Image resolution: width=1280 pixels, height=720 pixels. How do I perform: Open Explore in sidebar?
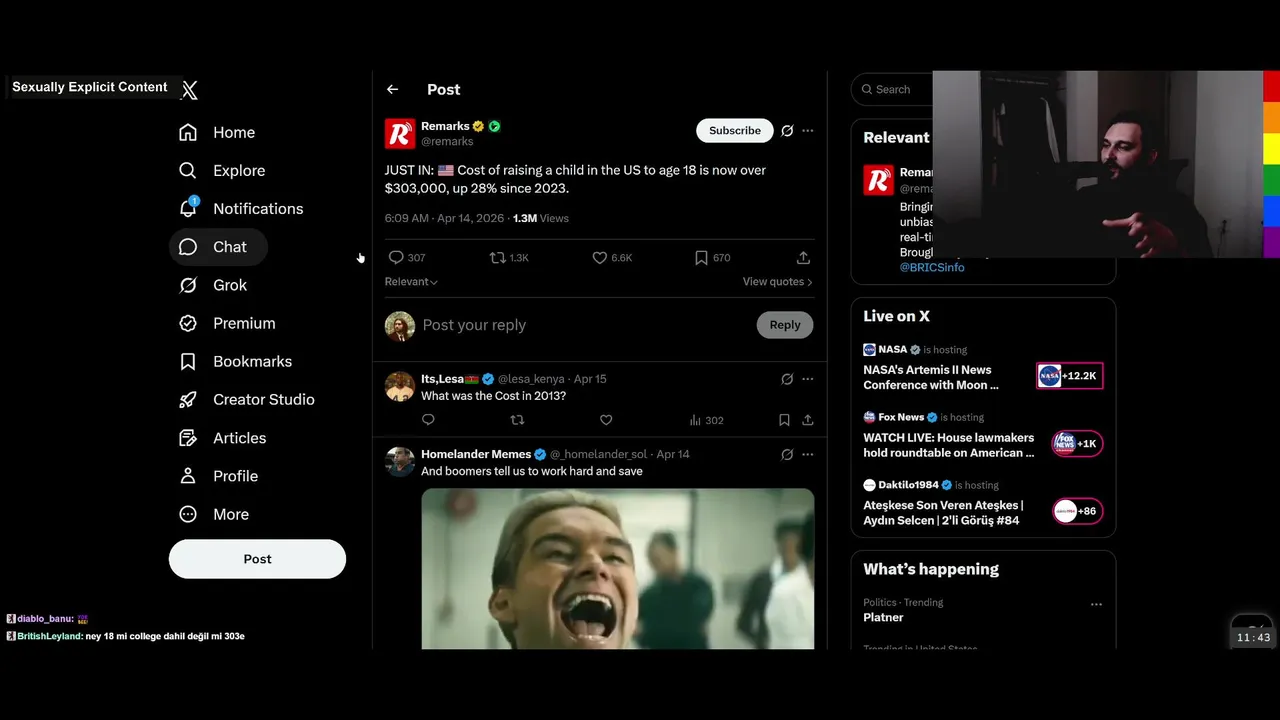pyautogui.click(x=222, y=170)
